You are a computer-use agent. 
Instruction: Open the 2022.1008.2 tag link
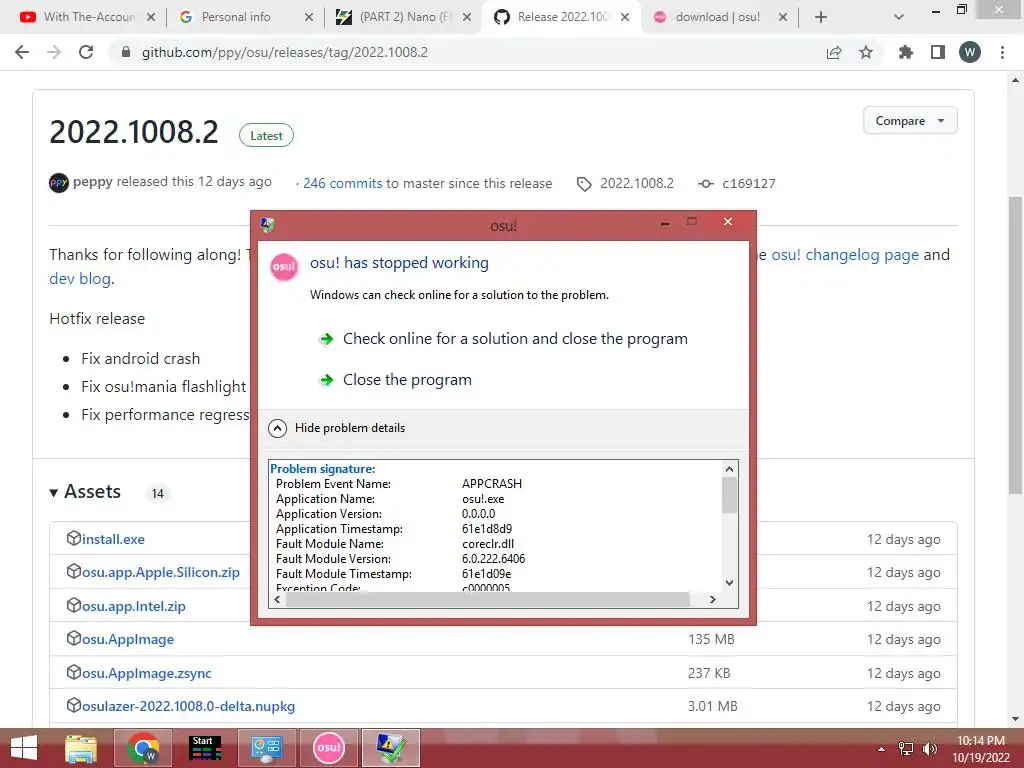tap(636, 184)
